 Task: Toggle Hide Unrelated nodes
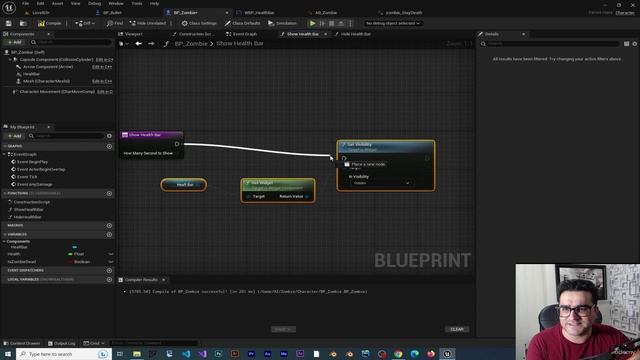click(147, 23)
